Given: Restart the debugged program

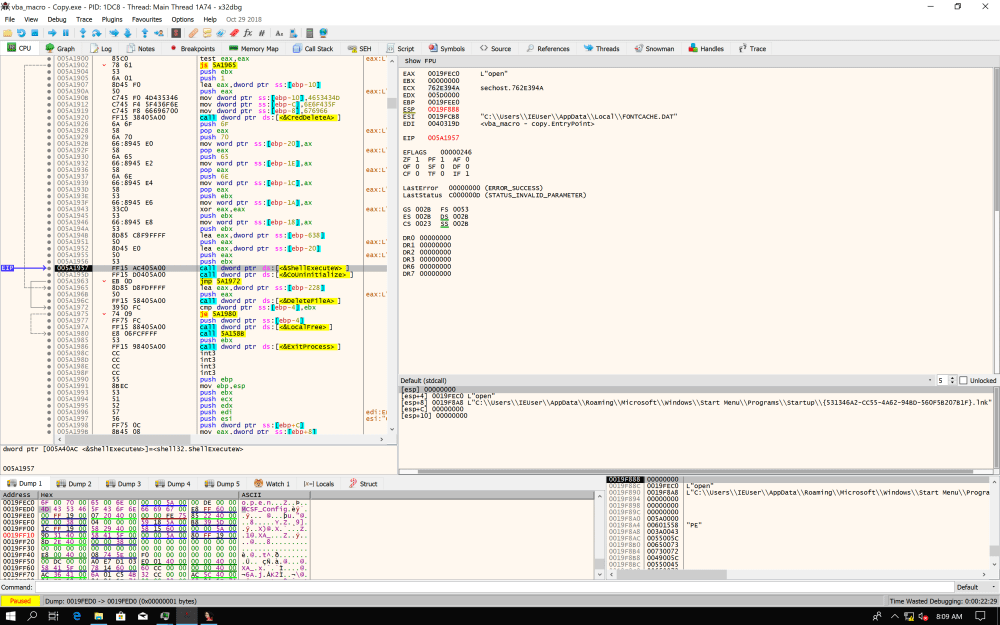Looking at the screenshot, I should tap(22, 32).
